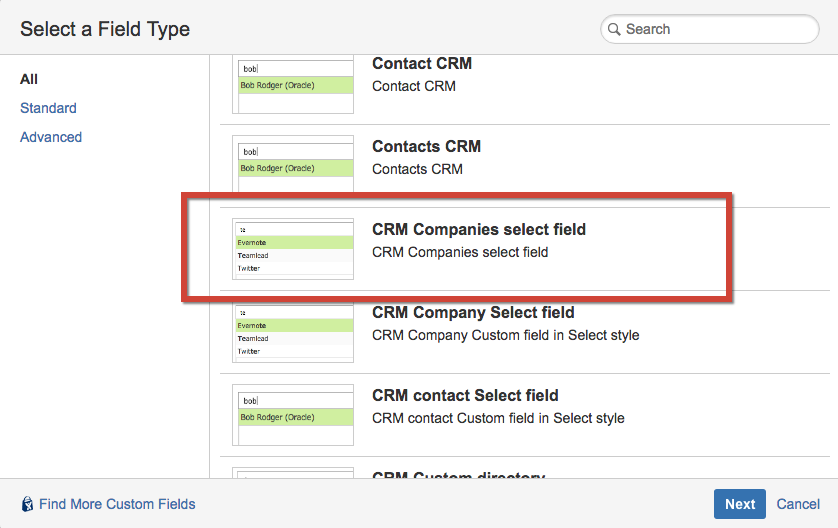Choose the CRM Company Select field title

(473, 313)
